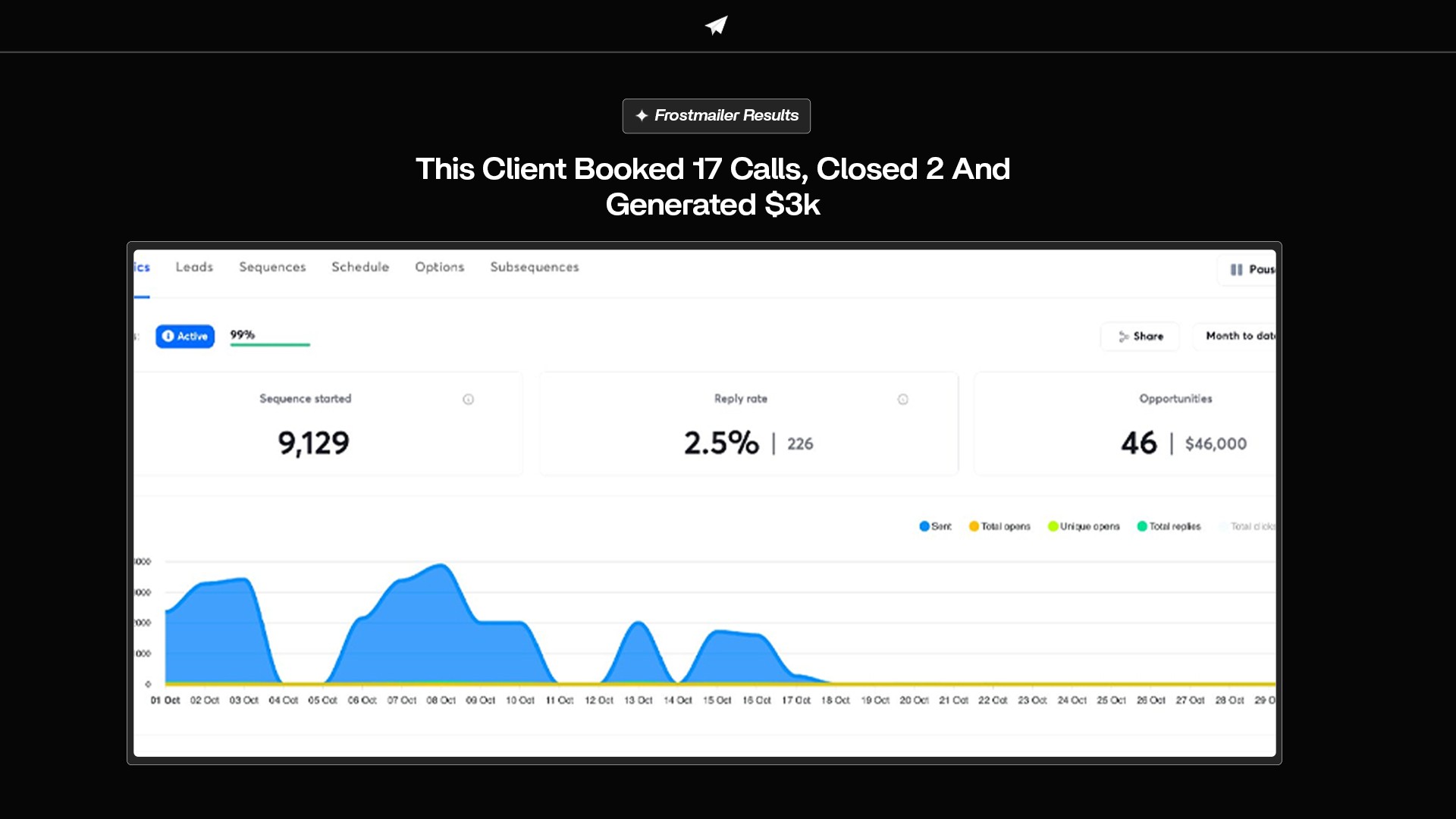Viewport: 1456px width, 819px height.
Task: Click the Active status badge icon
Action: click(x=168, y=336)
